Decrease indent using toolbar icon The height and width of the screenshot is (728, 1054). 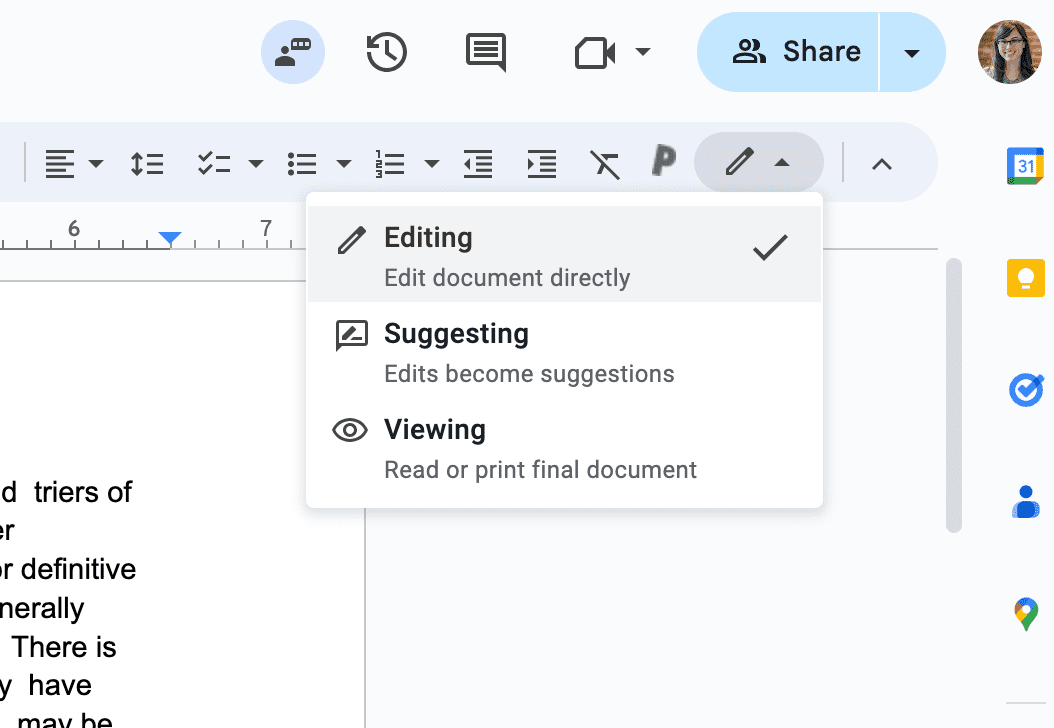coord(478,163)
